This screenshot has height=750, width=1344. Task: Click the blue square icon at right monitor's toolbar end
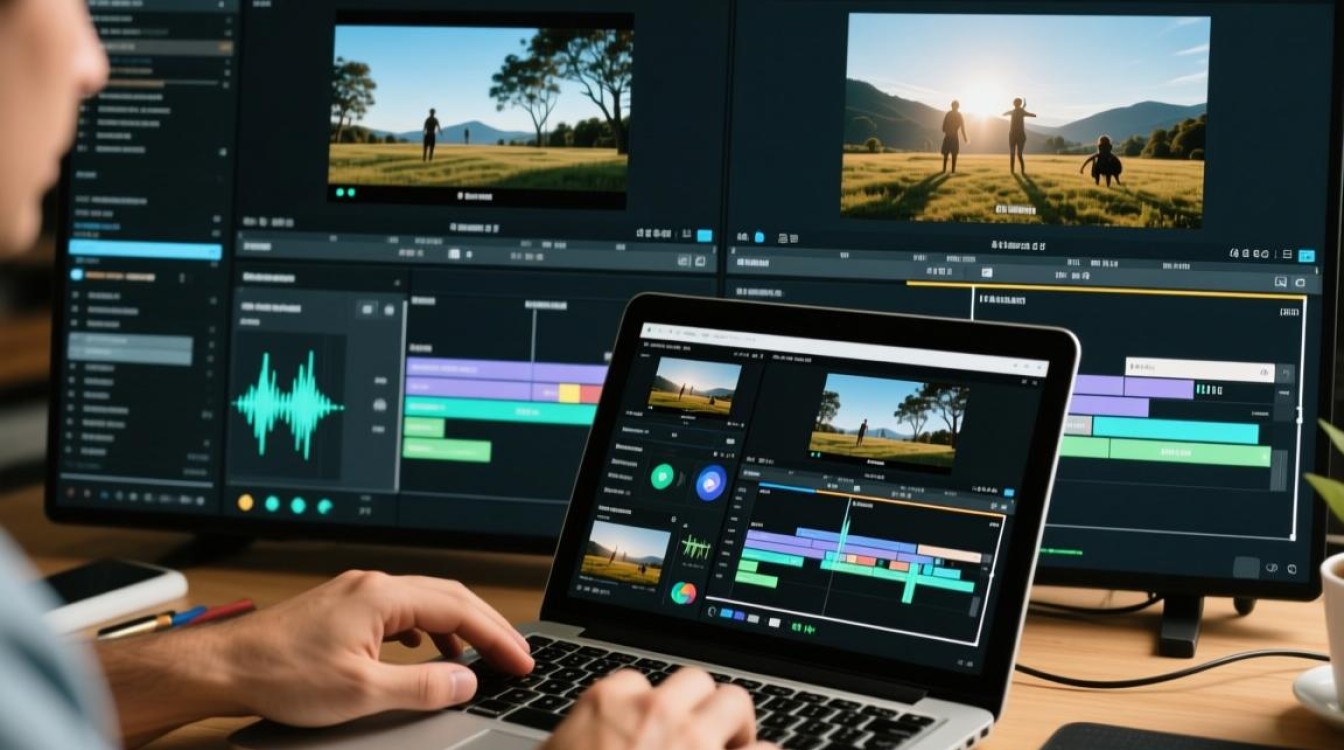(1306, 256)
